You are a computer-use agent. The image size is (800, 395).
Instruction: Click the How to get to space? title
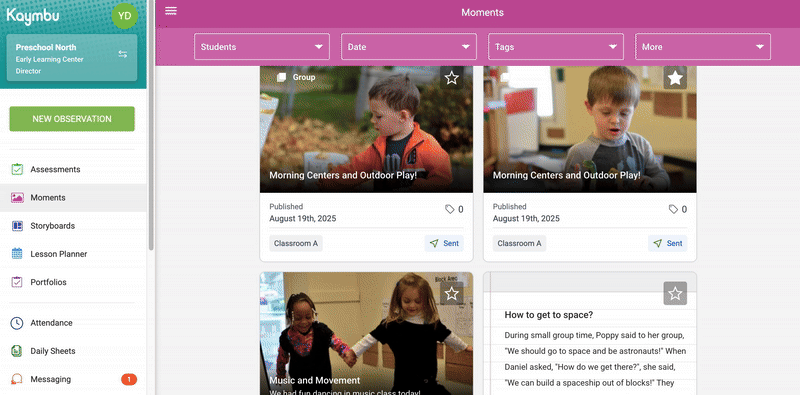tap(548, 315)
